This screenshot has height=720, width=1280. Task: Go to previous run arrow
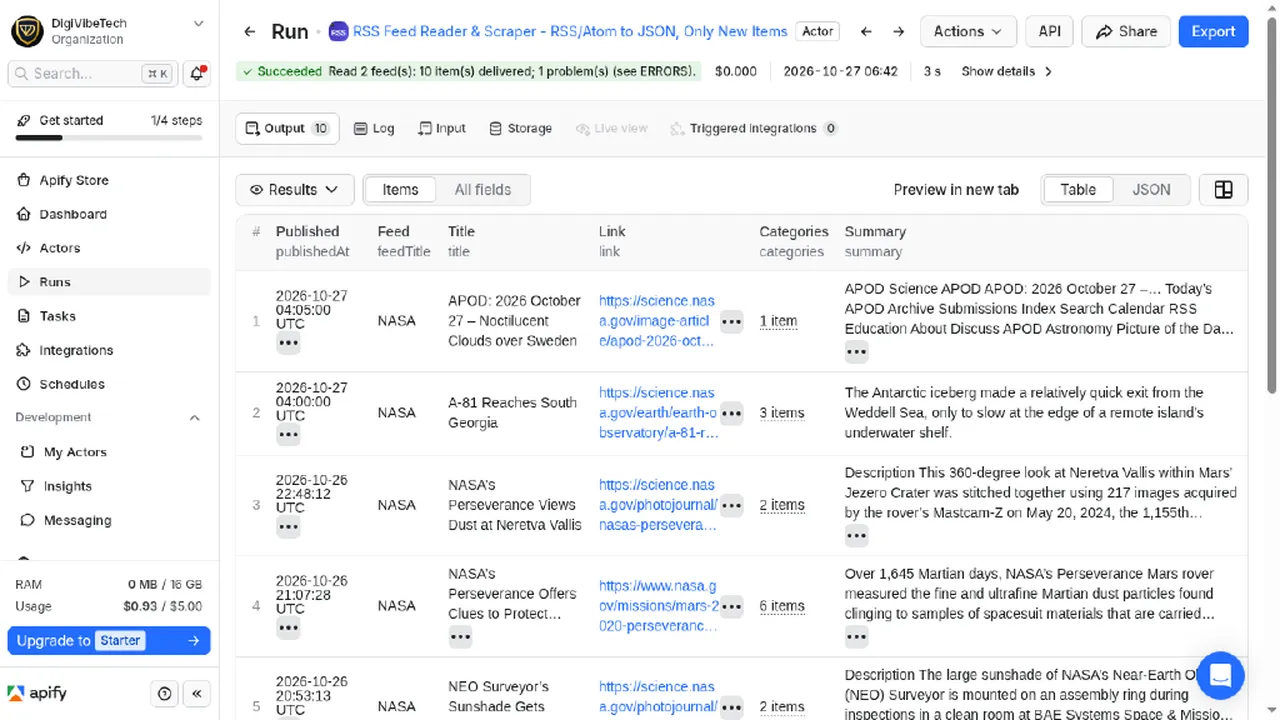[x=866, y=31]
